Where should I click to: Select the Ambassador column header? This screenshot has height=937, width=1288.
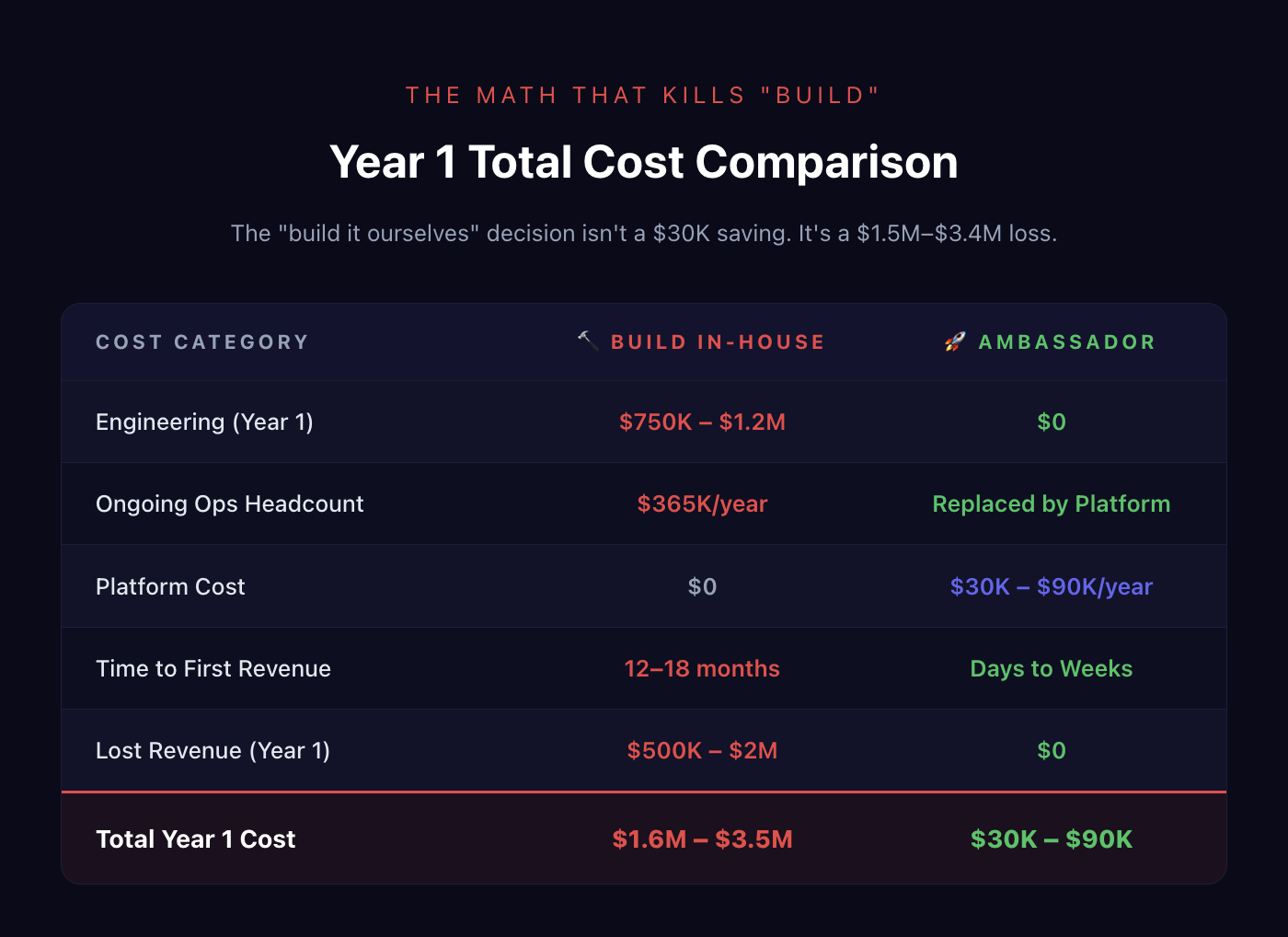click(1066, 342)
